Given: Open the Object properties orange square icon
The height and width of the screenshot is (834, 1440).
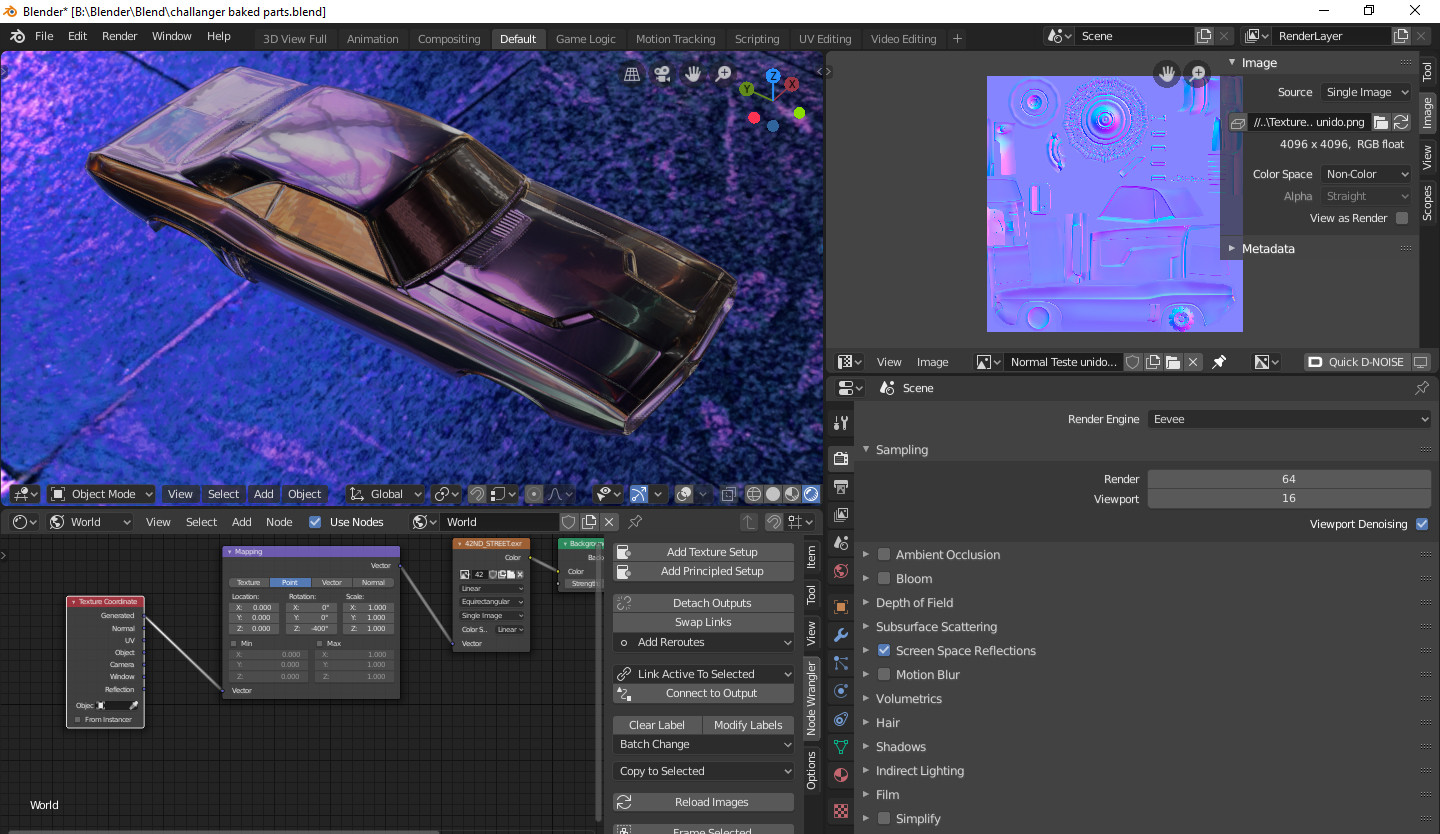Looking at the screenshot, I should click(841, 607).
